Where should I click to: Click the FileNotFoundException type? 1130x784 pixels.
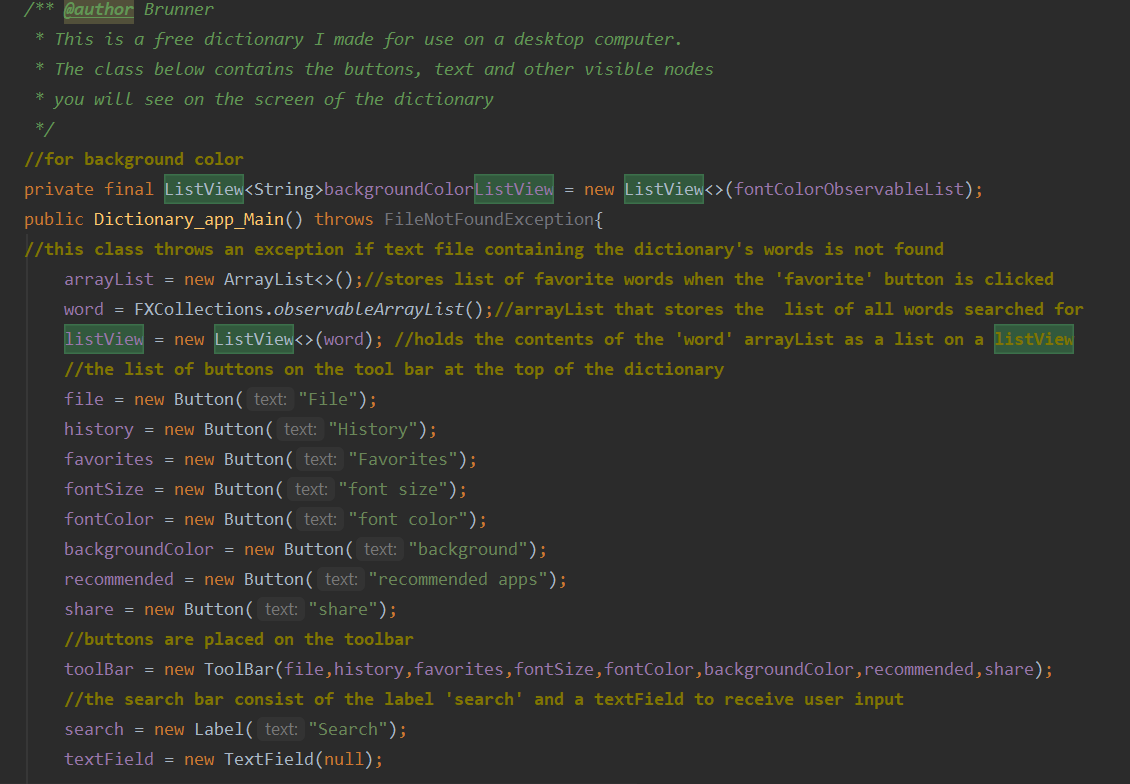[489, 219]
